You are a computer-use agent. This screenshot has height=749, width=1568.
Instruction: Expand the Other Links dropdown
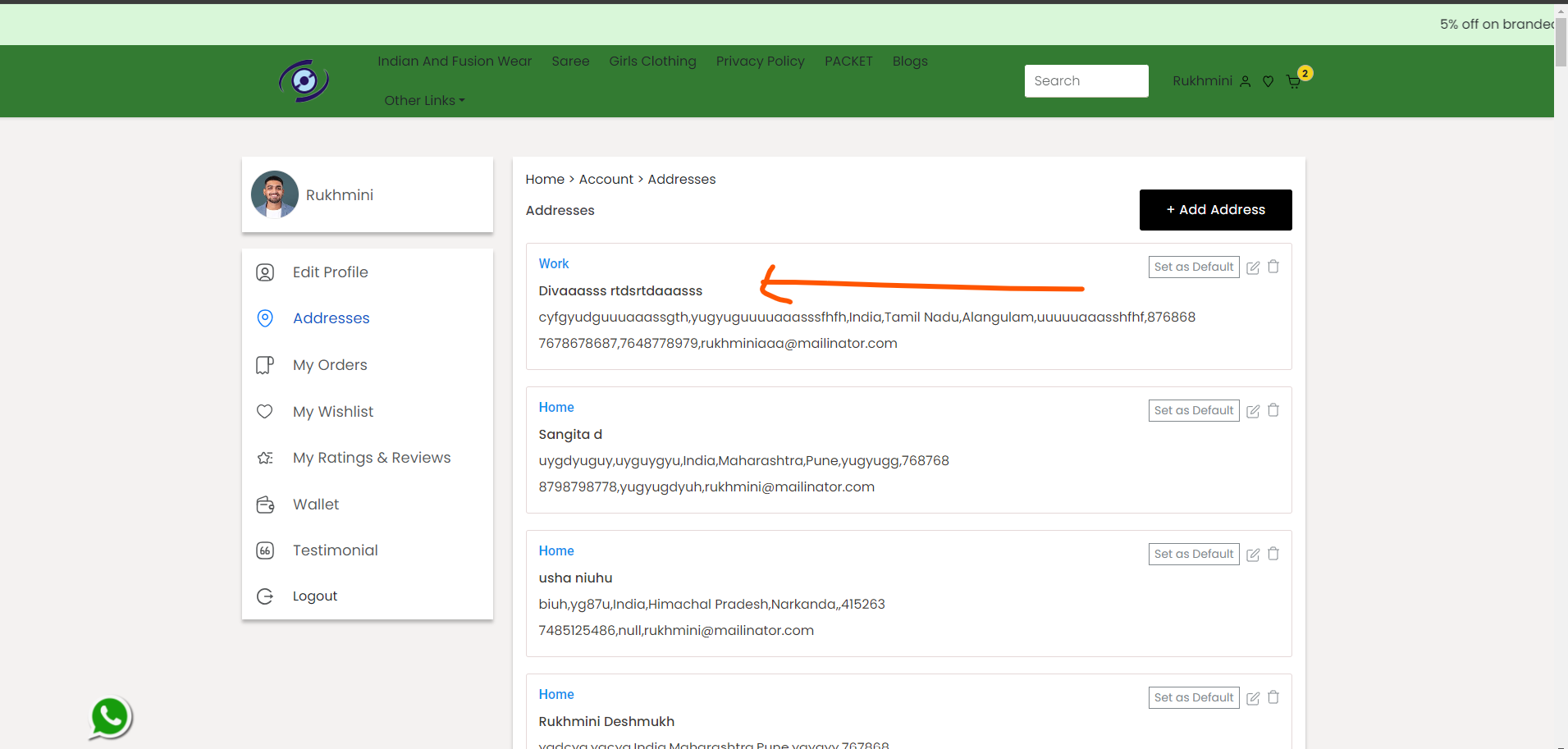424,100
